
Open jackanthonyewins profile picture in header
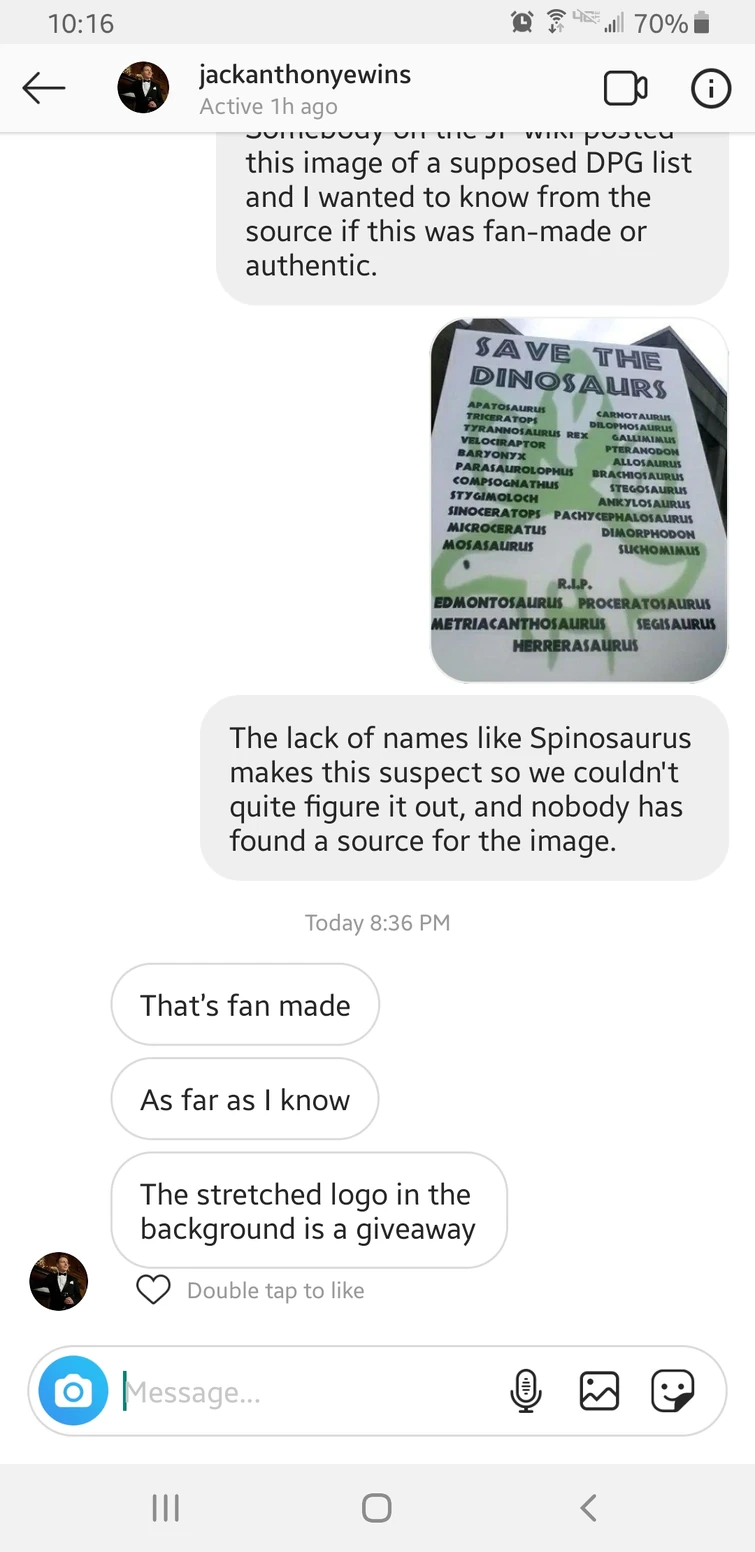[143, 88]
